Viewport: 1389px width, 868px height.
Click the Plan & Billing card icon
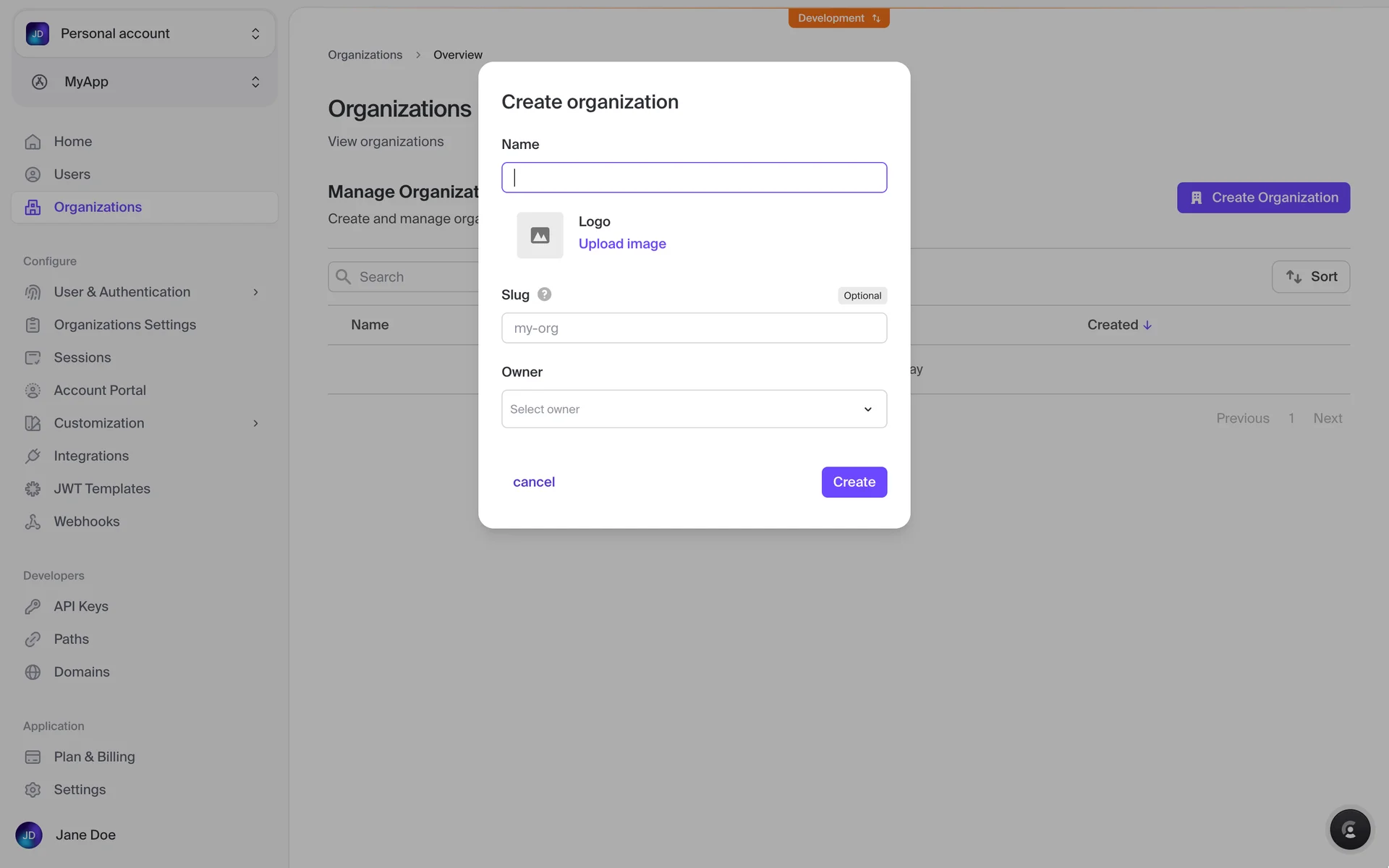[x=33, y=757]
